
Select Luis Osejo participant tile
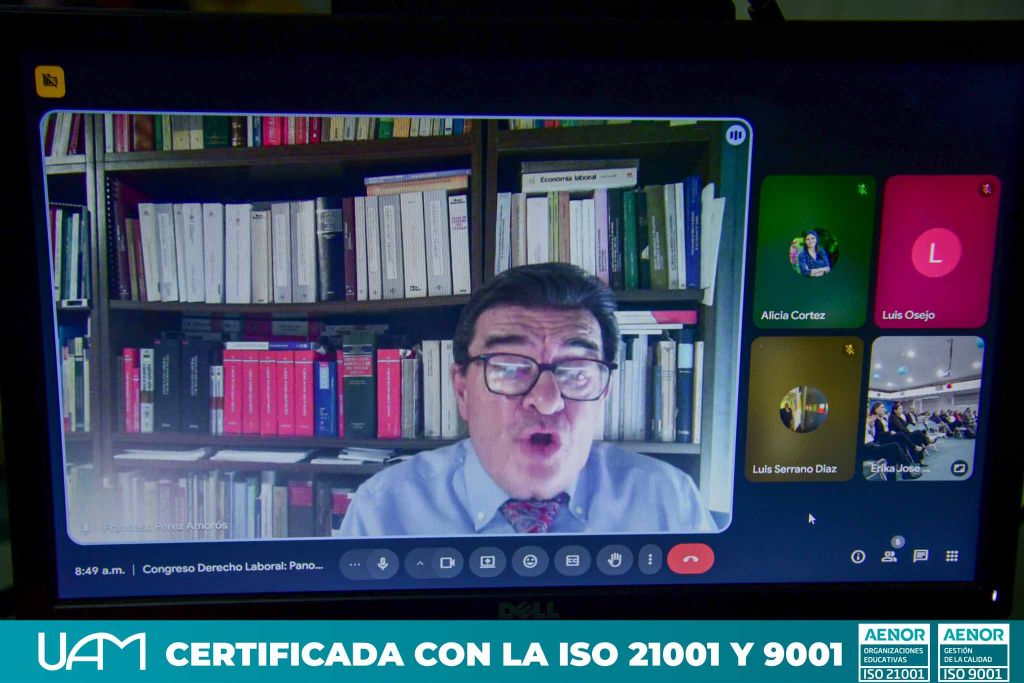(936, 251)
